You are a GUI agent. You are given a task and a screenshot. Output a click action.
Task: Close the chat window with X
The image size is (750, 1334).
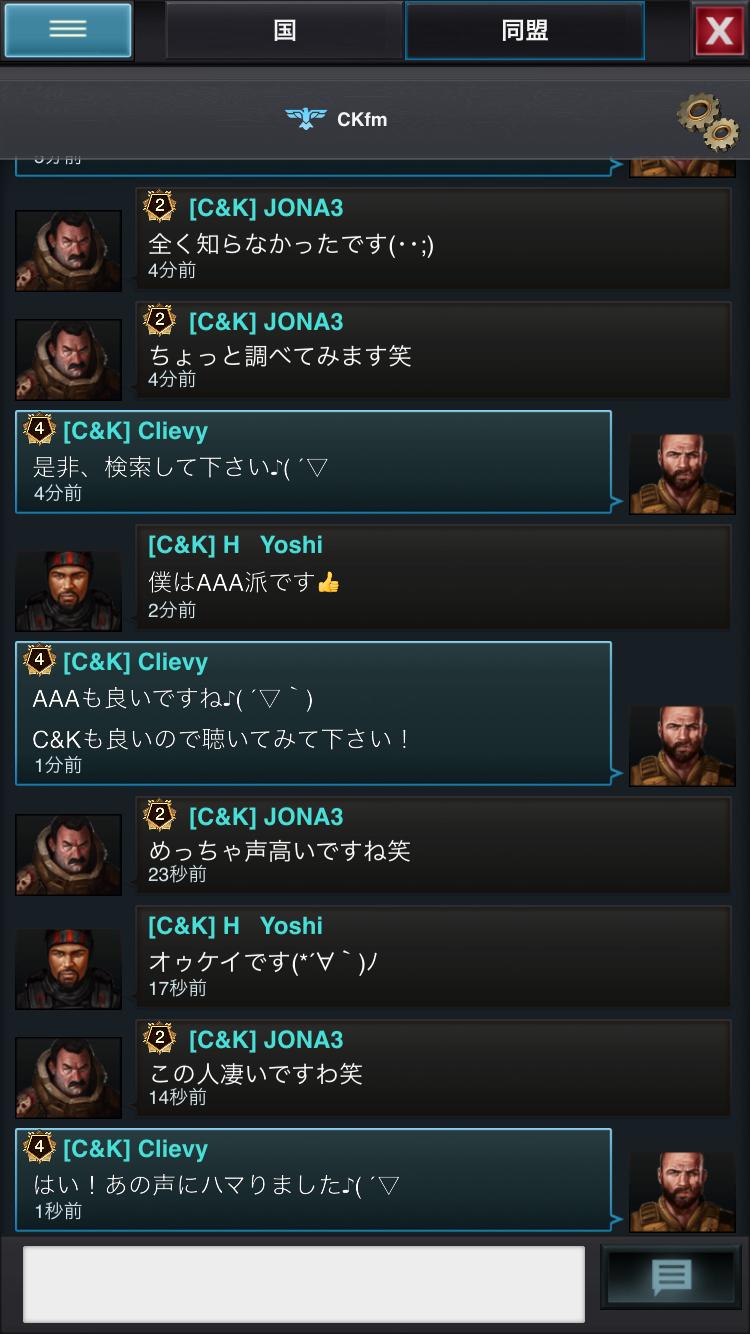click(720, 31)
